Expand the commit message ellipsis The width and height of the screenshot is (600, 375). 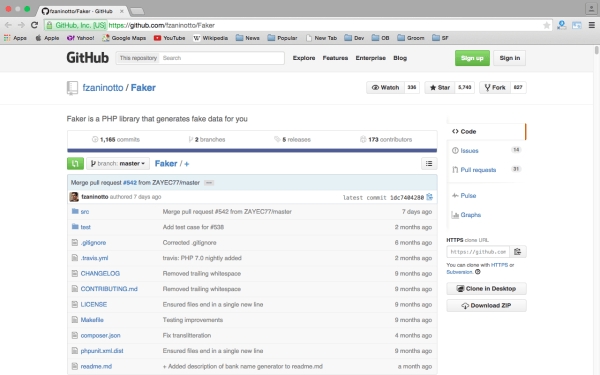[209, 183]
